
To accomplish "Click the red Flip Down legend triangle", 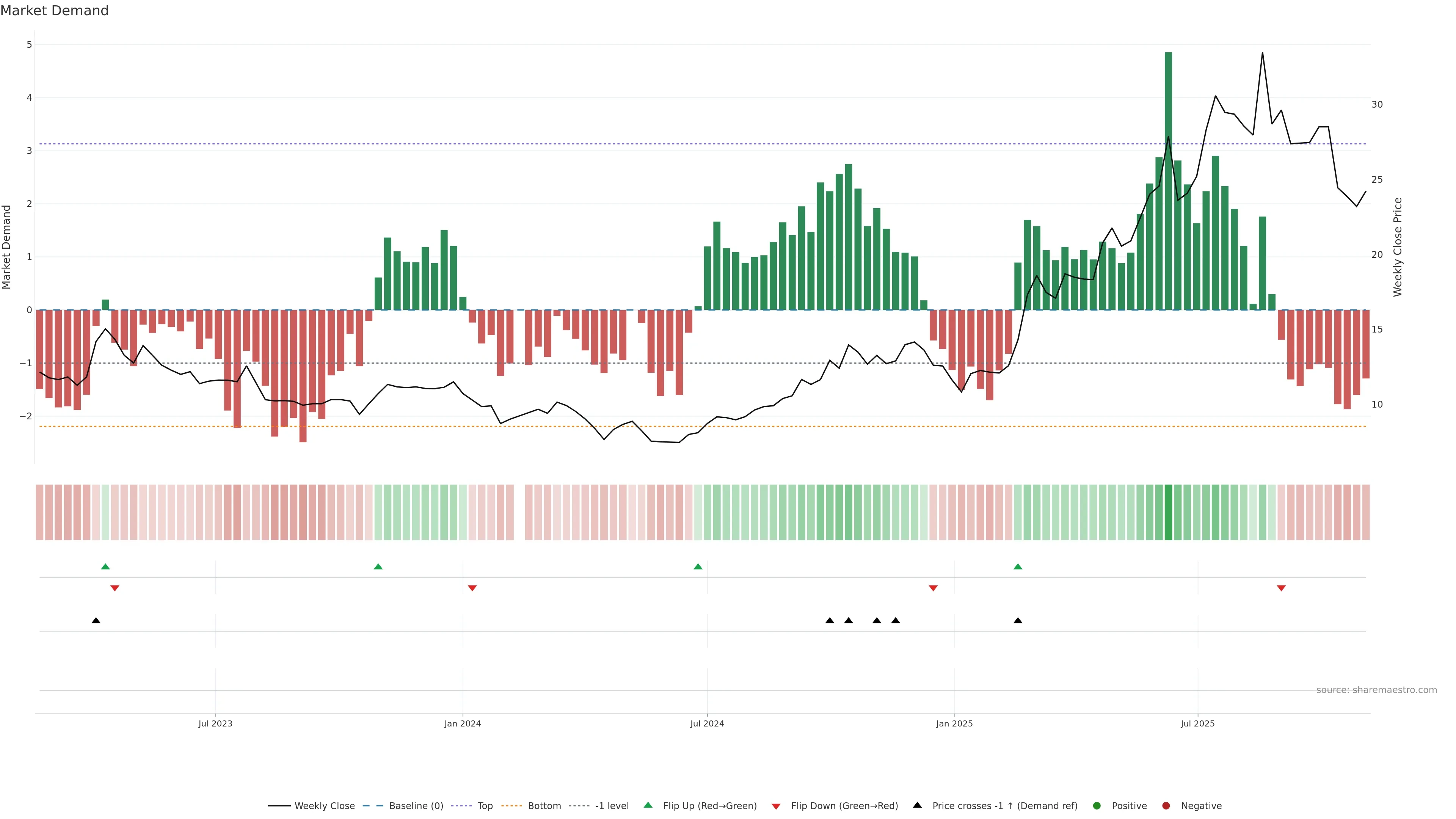I will (776, 806).
